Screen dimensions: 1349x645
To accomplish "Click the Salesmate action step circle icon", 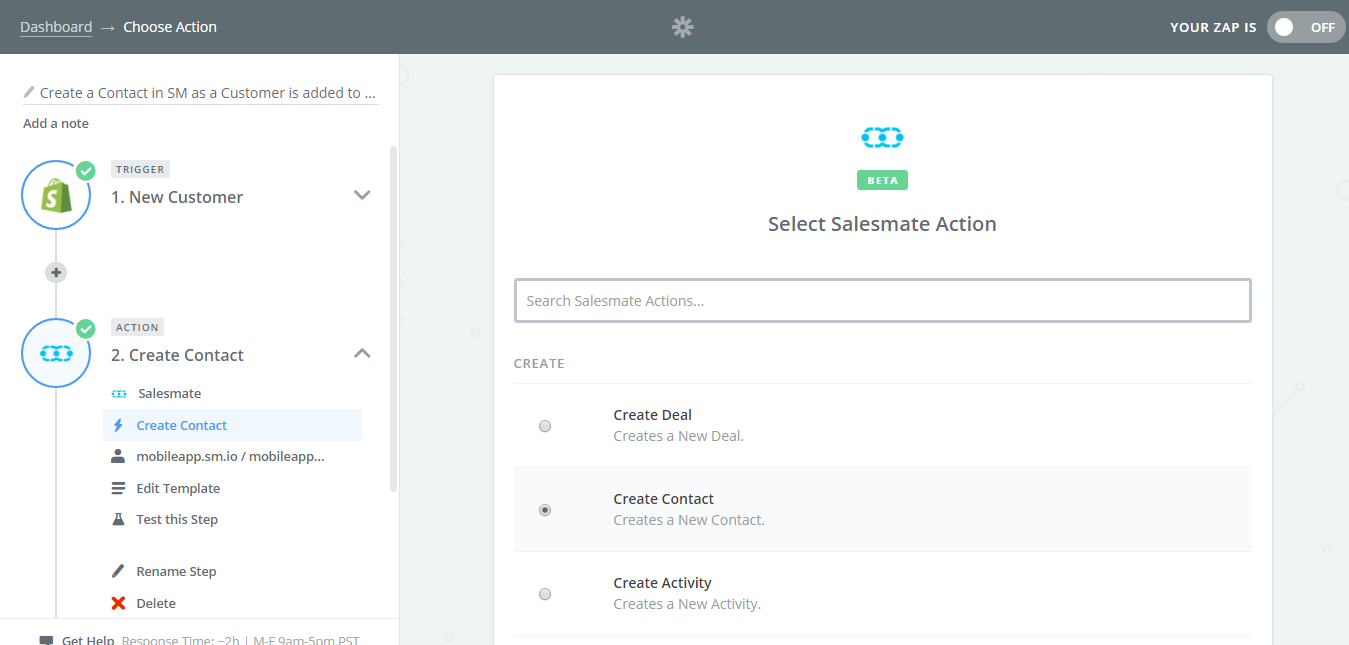I will 56,353.
